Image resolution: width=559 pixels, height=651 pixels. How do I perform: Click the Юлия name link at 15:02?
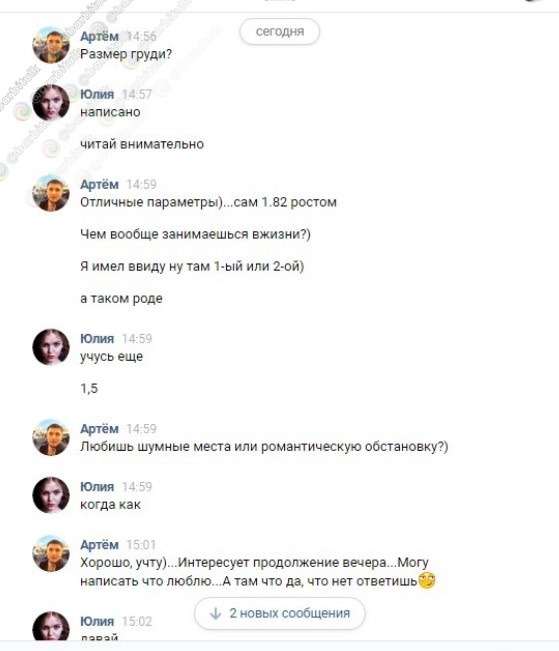(x=97, y=621)
